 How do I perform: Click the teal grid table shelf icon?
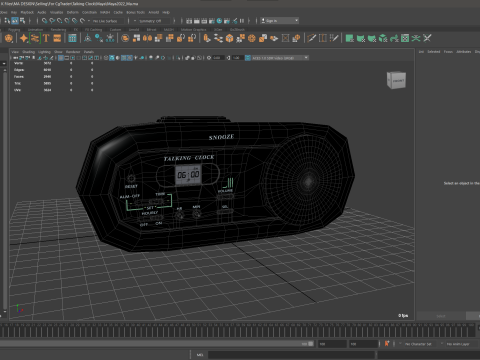[72, 38]
